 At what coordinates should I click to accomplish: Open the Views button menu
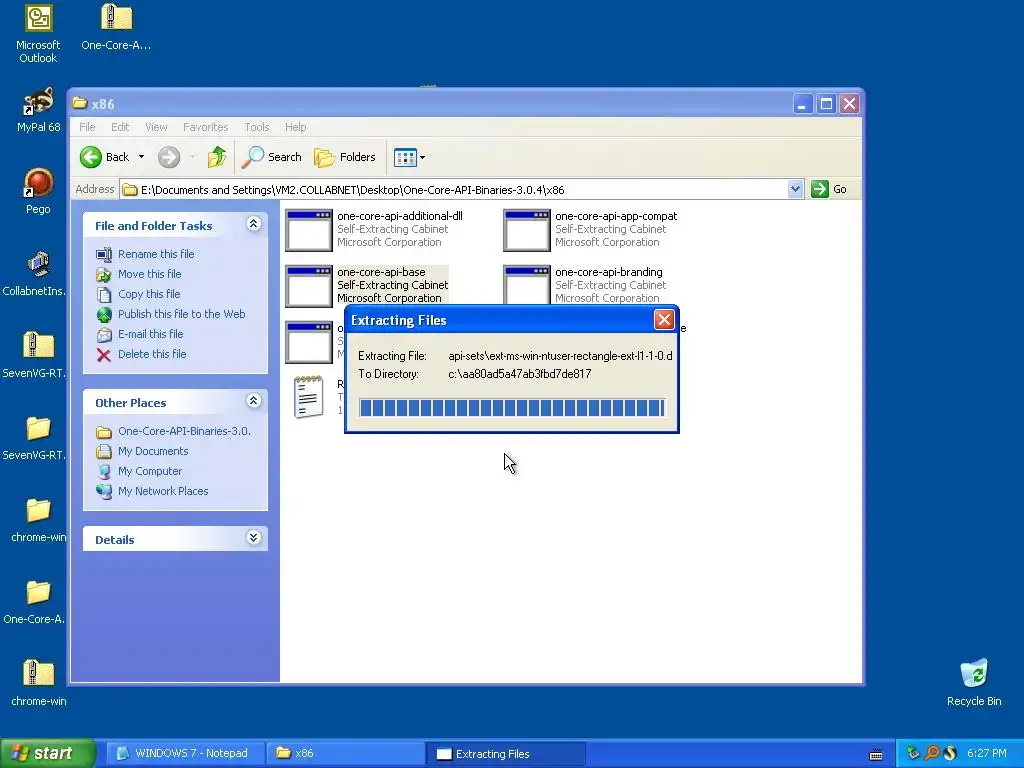(x=409, y=157)
